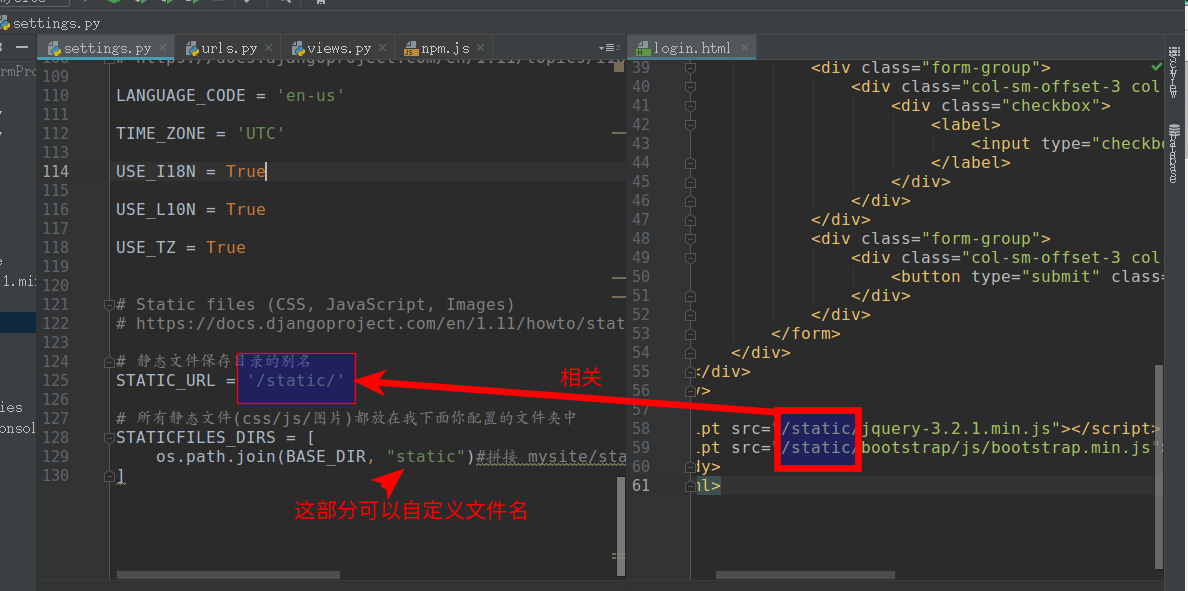
Task: Fold the form-group div at line 39
Action: point(690,67)
